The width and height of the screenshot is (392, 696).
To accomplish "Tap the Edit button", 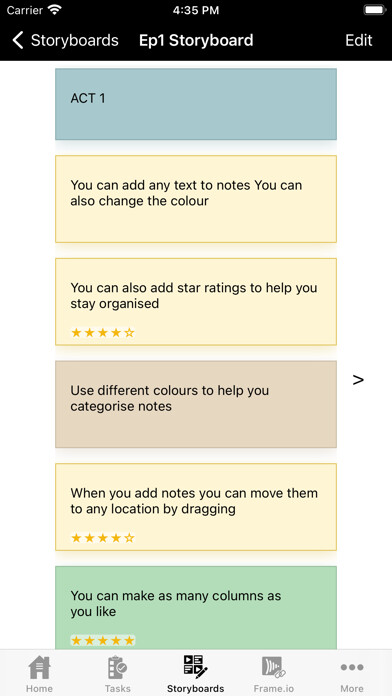I will pos(359,40).
